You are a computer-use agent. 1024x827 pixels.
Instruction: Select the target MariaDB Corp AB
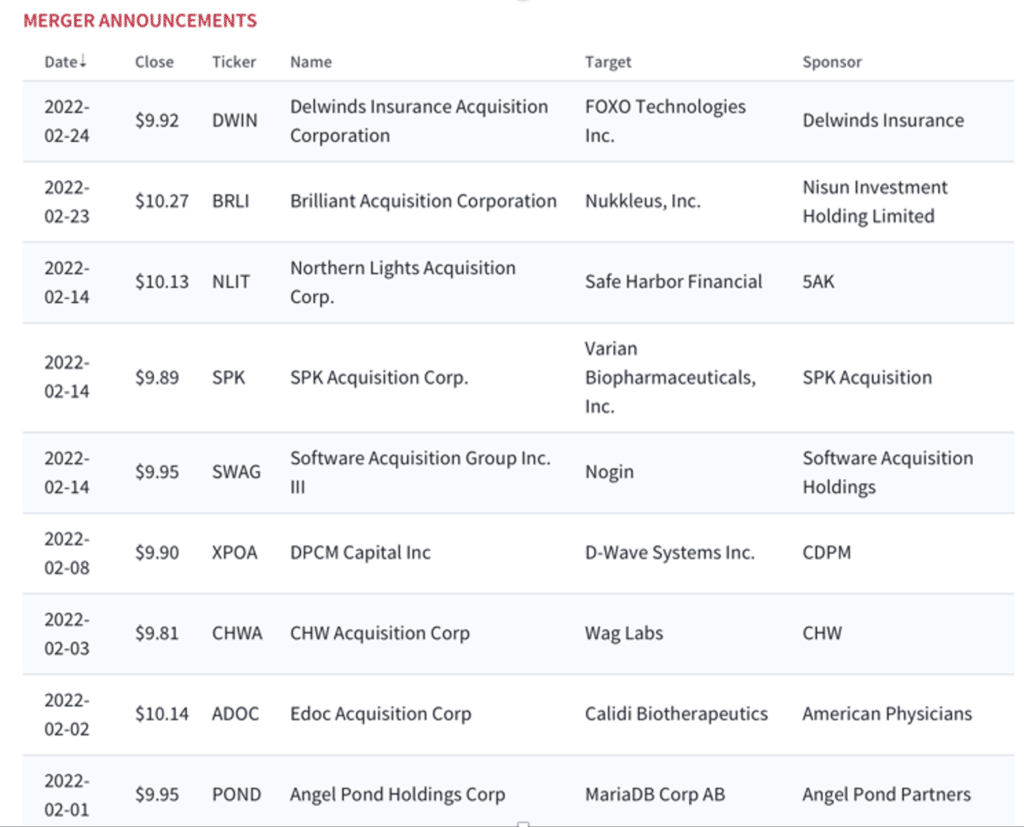(654, 794)
